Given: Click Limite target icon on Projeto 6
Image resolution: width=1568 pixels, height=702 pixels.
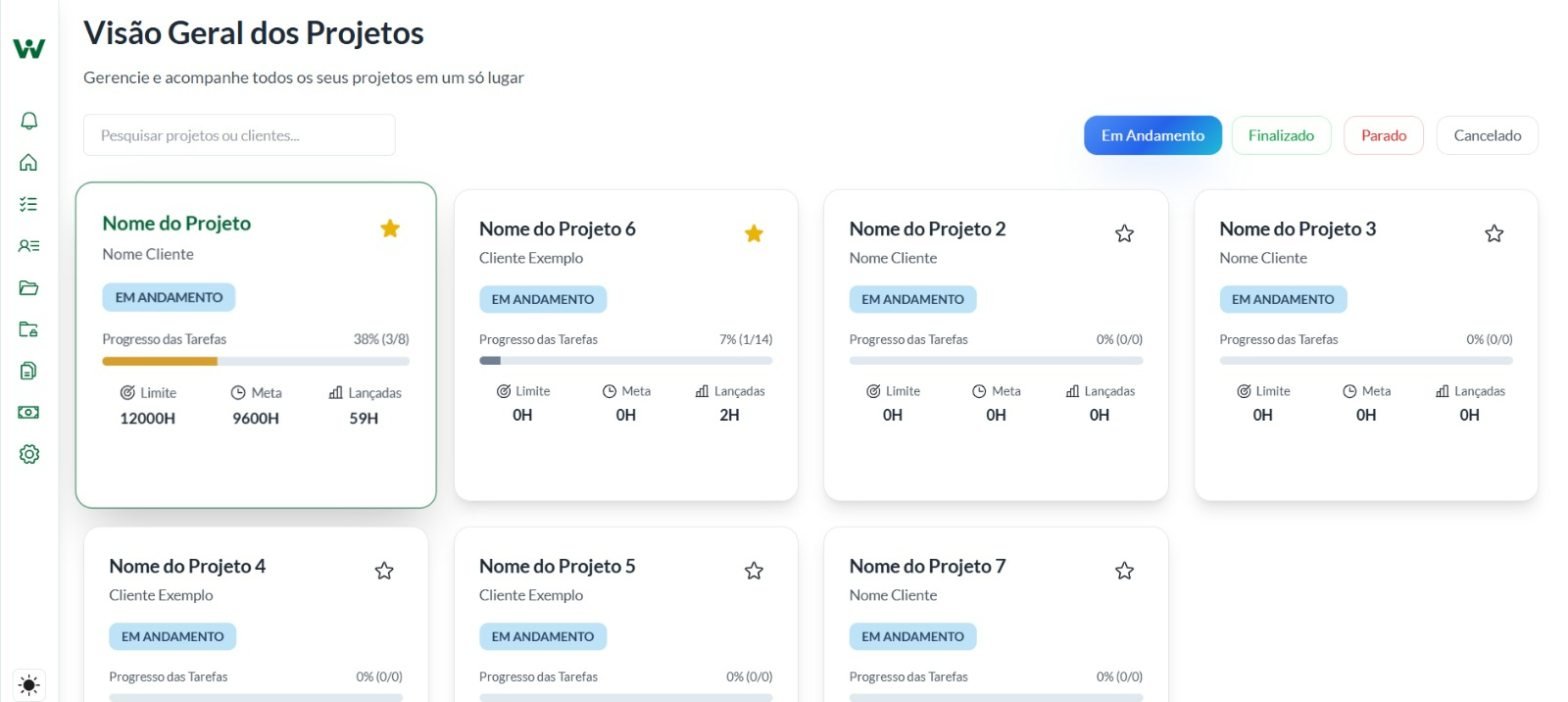Looking at the screenshot, I should (504, 390).
